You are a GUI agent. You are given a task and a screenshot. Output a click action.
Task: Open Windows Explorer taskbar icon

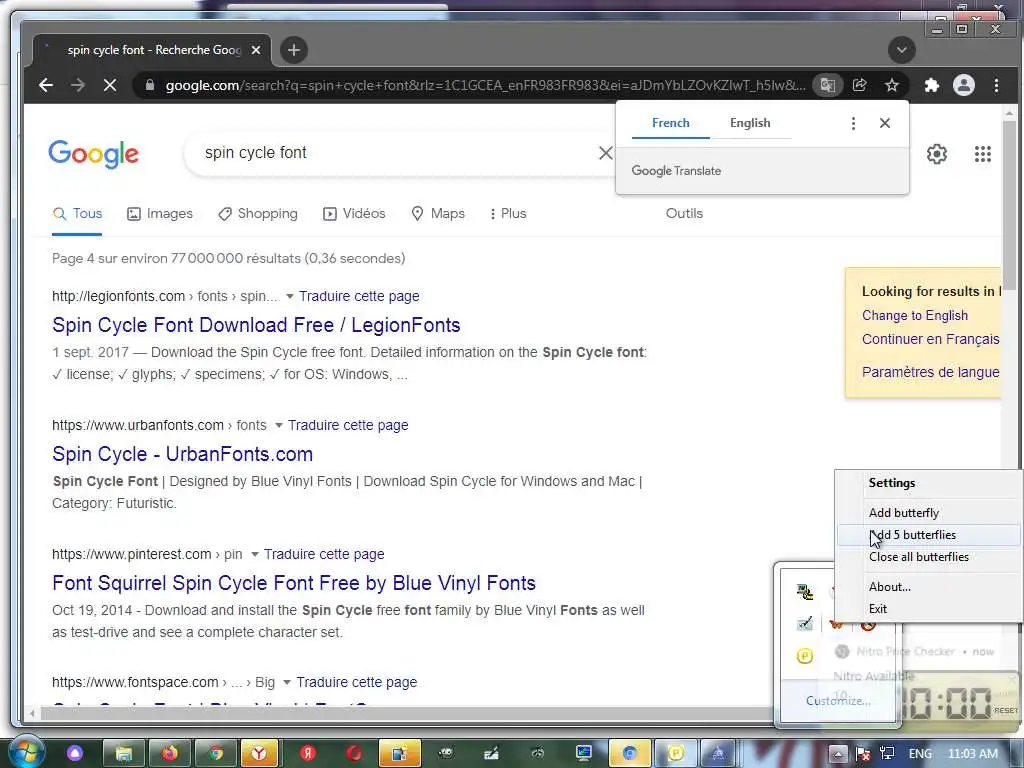click(124, 754)
